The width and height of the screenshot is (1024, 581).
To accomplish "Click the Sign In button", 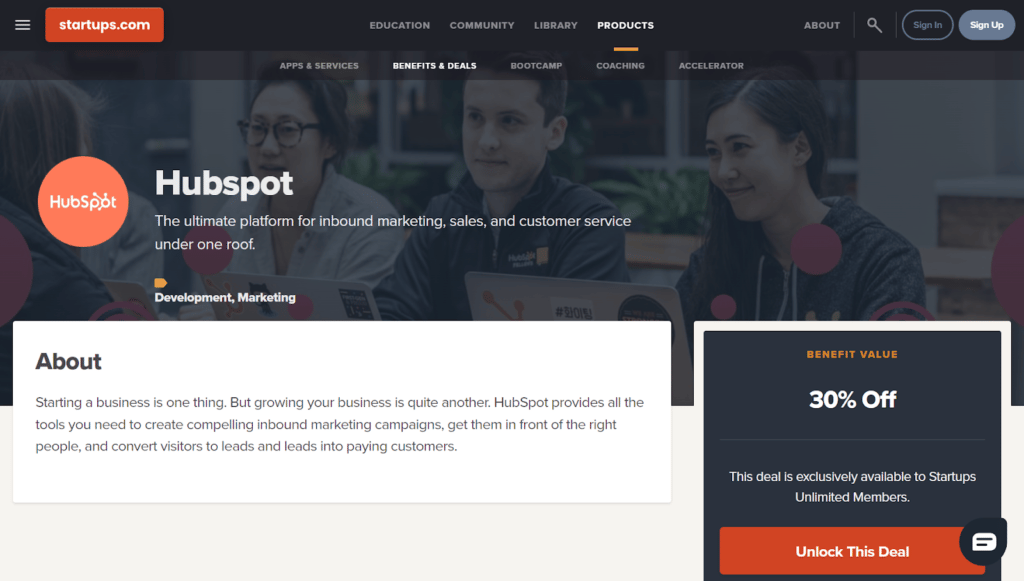I will (x=927, y=25).
